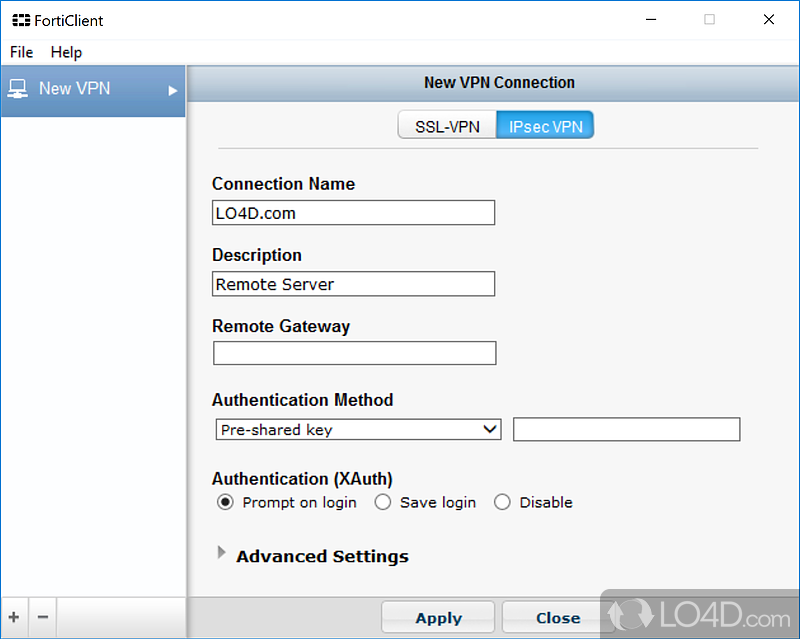Choose the Save login option

[382, 502]
